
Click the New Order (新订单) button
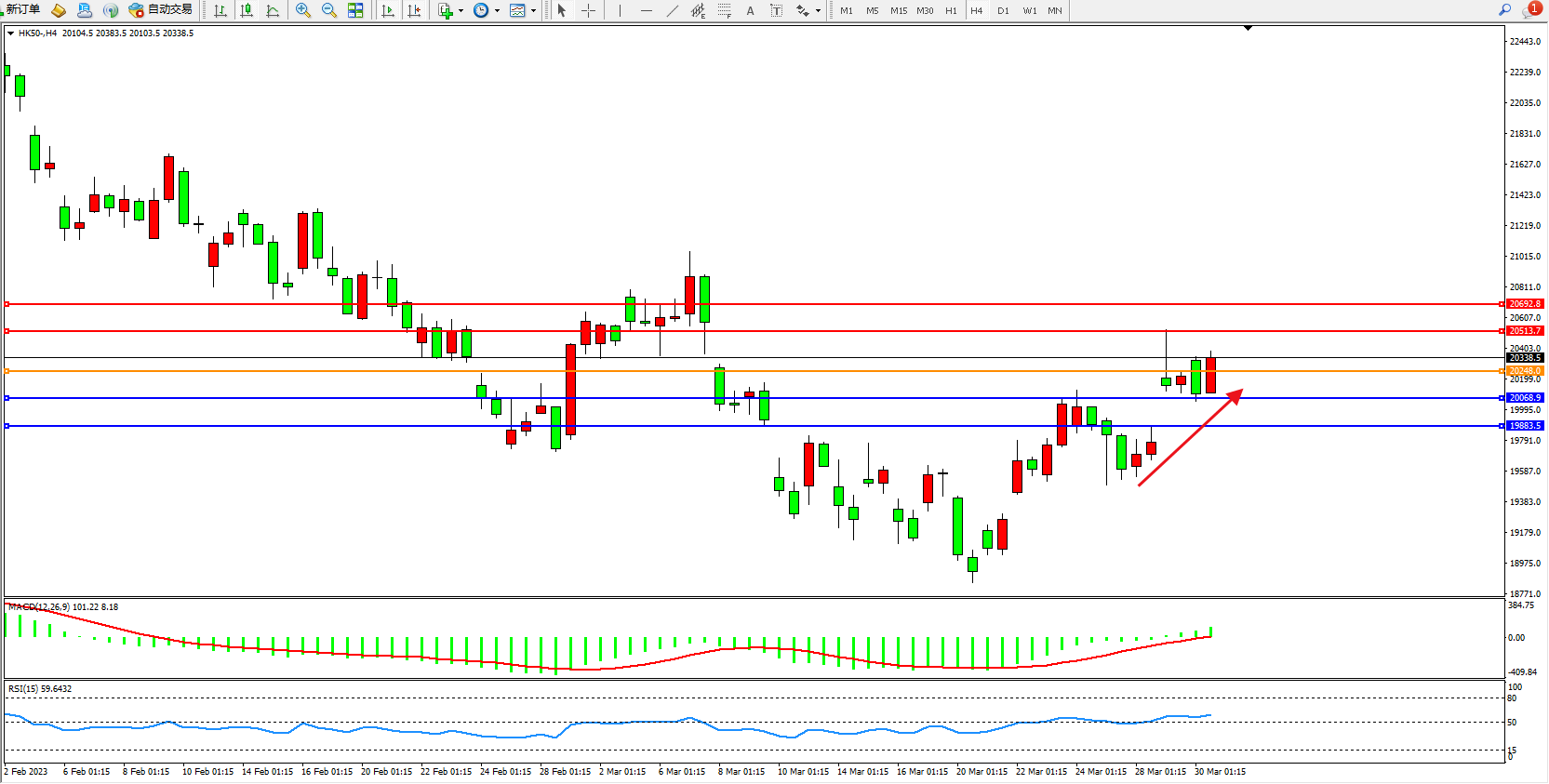[22, 9]
